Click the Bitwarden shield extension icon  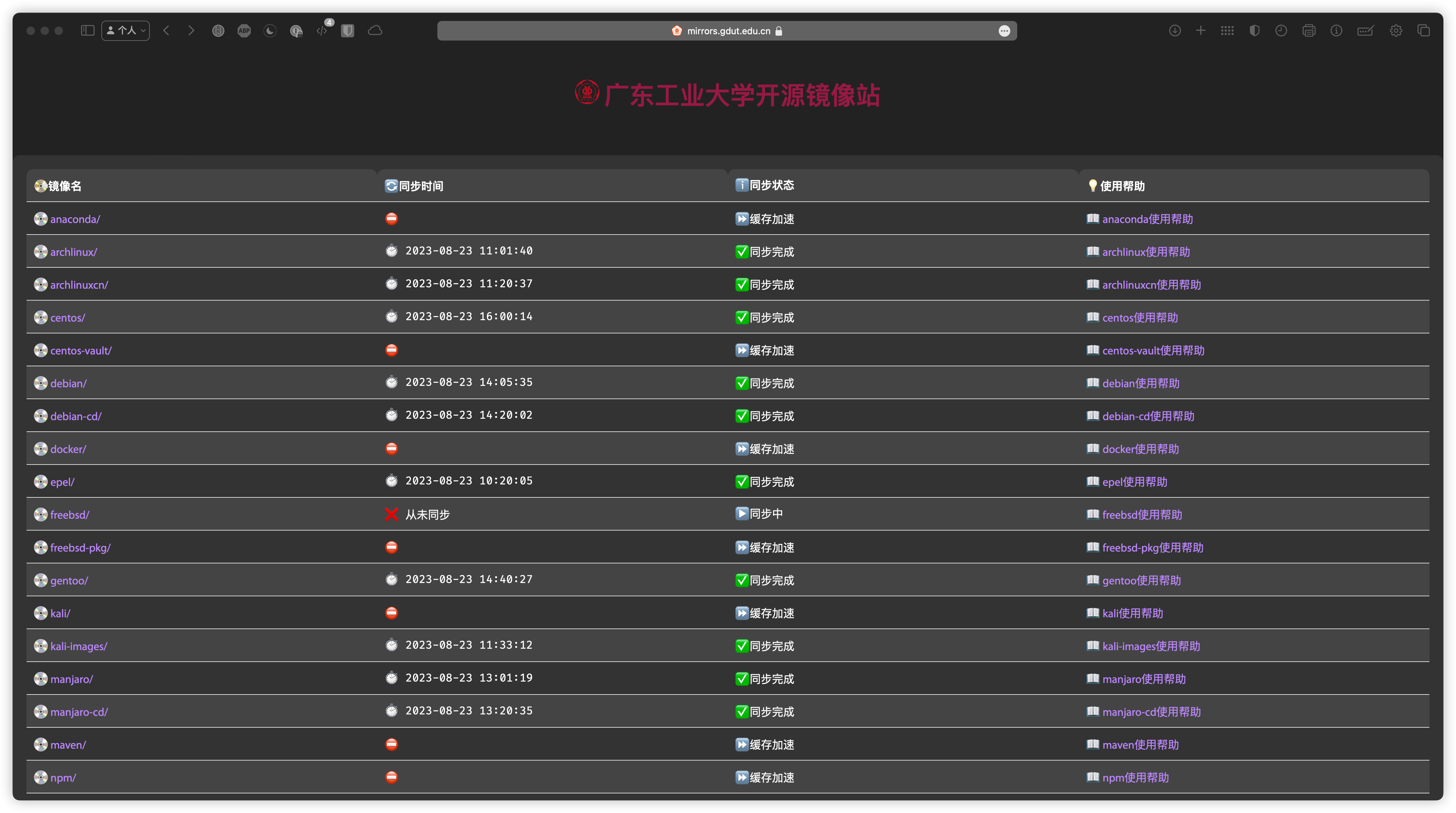[348, 30]
